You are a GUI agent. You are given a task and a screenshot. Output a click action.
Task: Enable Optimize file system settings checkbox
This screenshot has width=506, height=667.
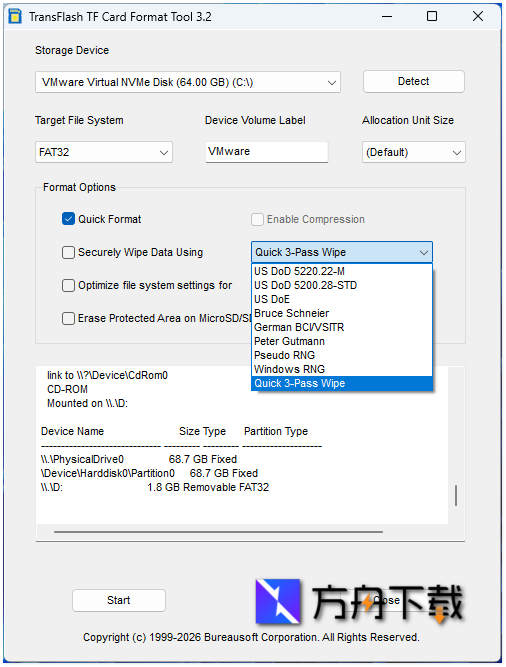tap(68, 285)
